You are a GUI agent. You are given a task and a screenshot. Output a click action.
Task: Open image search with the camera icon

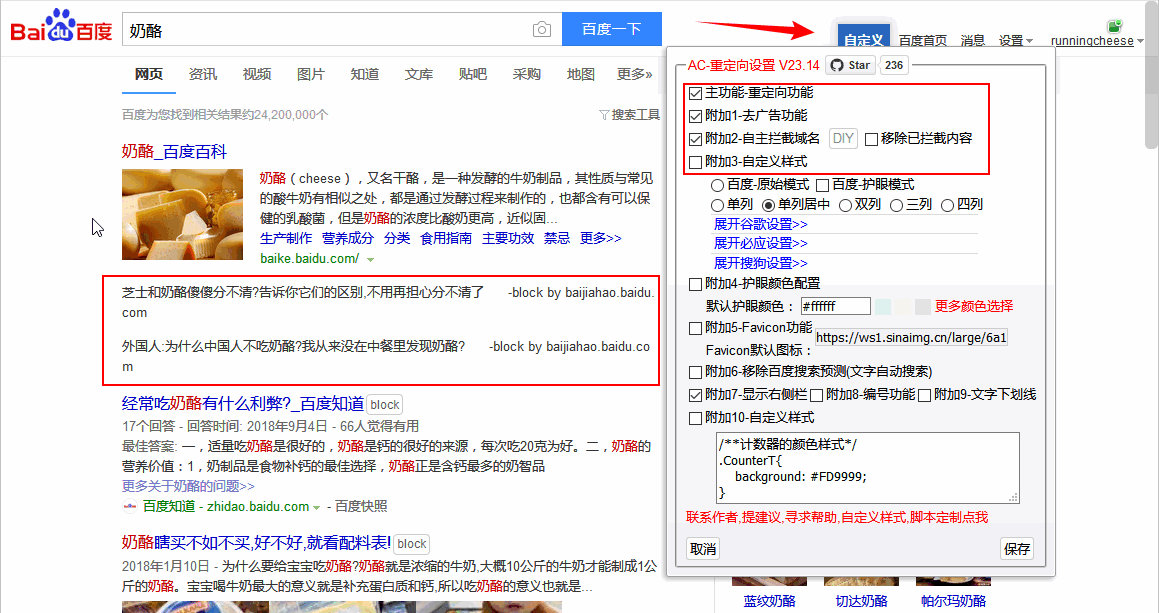tap(542, 30)
